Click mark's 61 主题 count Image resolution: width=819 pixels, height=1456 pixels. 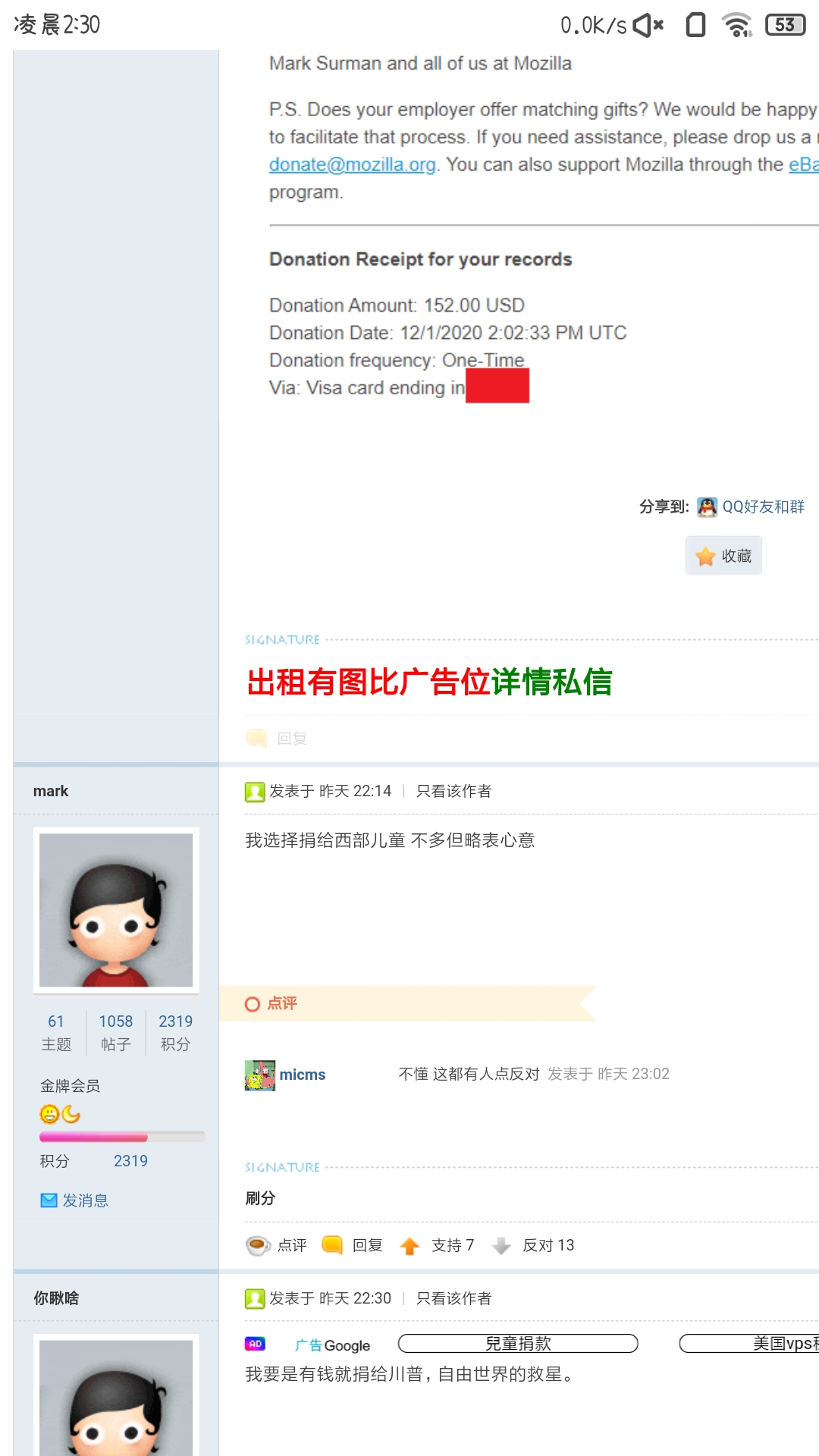[x=56, y=1033]
